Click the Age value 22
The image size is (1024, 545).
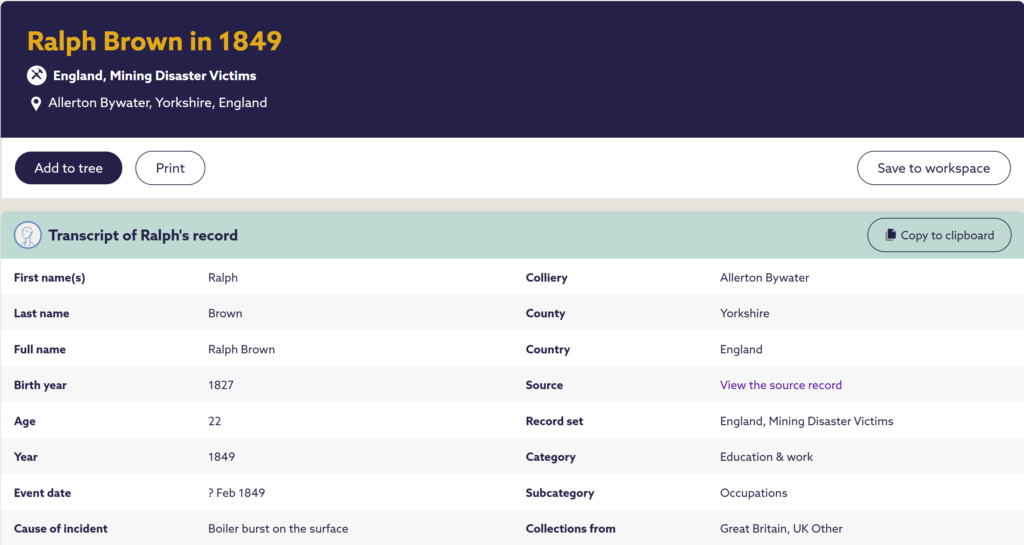(x=215, y=421)
